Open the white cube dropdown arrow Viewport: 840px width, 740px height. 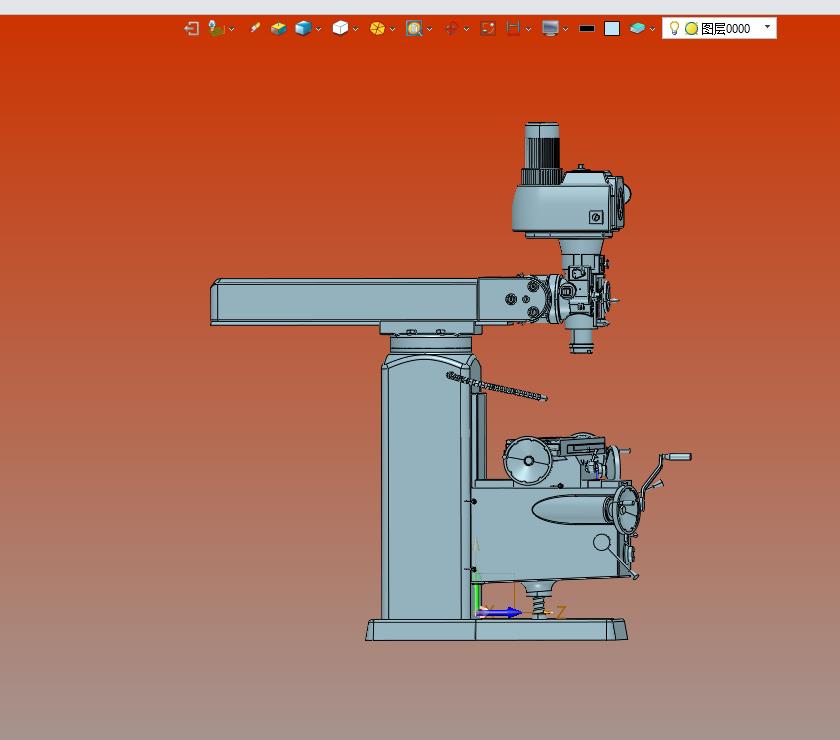coord(356,29)
